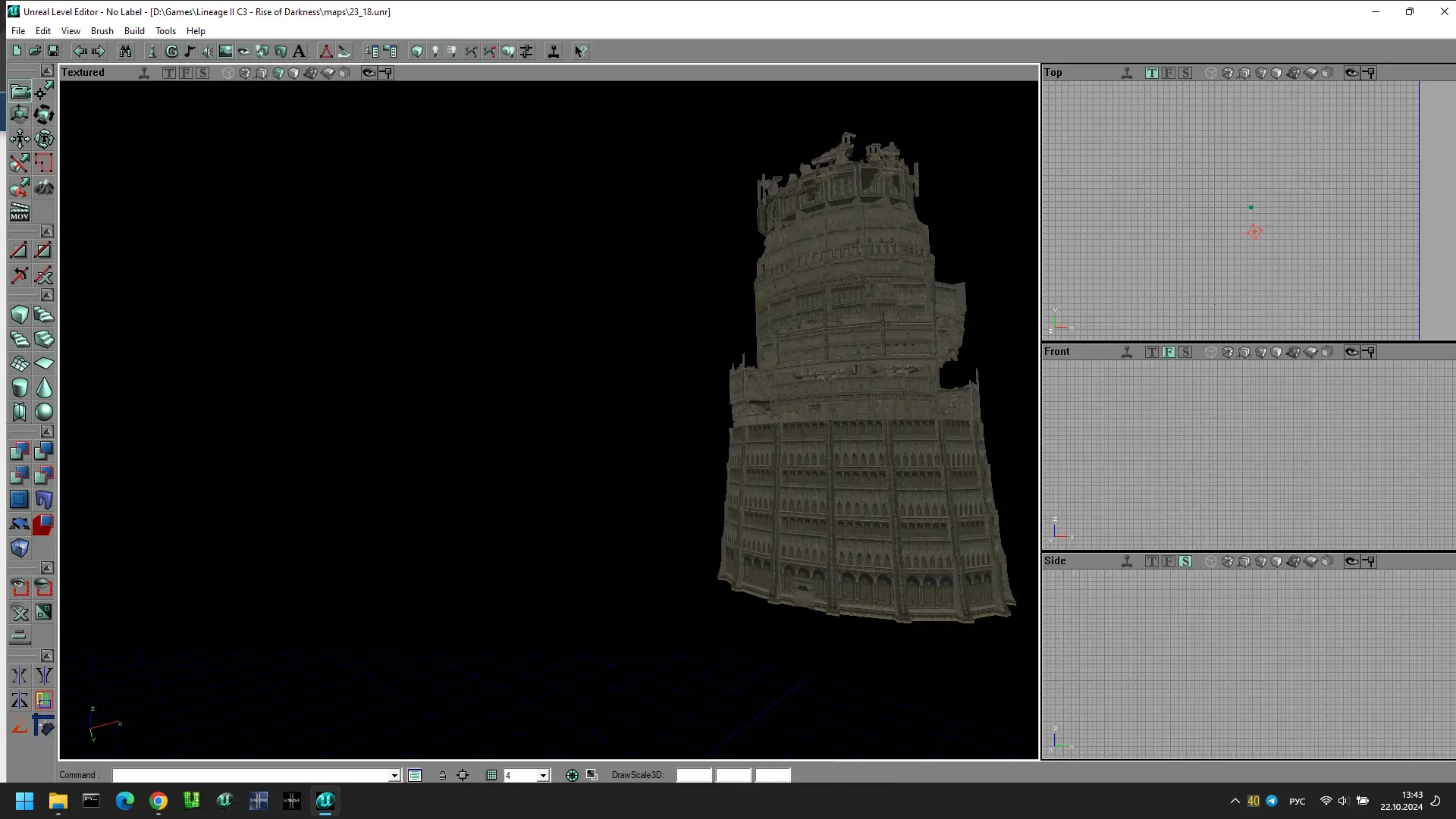1456x819 pixels.
Task: Collapse the CSG operations group
Action: (x=47, y=431)
